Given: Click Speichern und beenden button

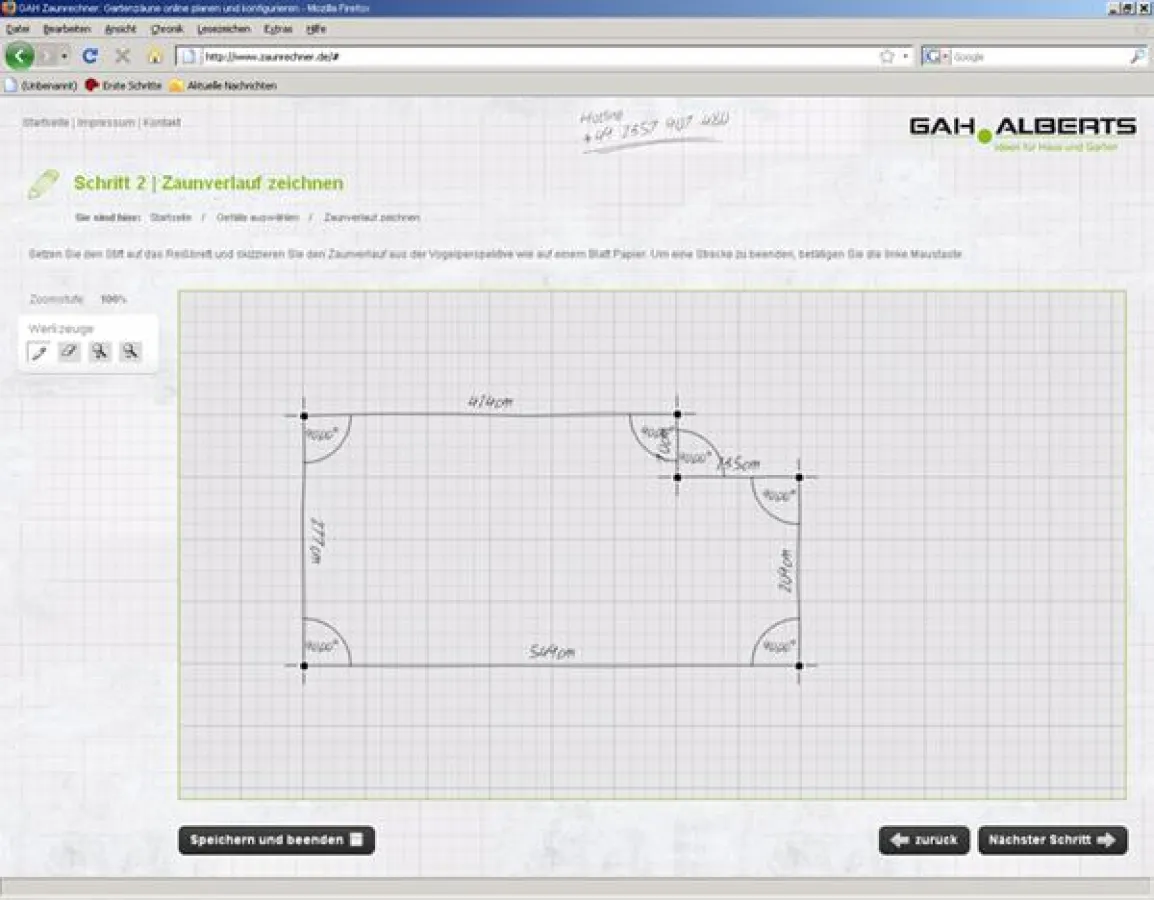Looking at the screenshot, I should point(276,840).
